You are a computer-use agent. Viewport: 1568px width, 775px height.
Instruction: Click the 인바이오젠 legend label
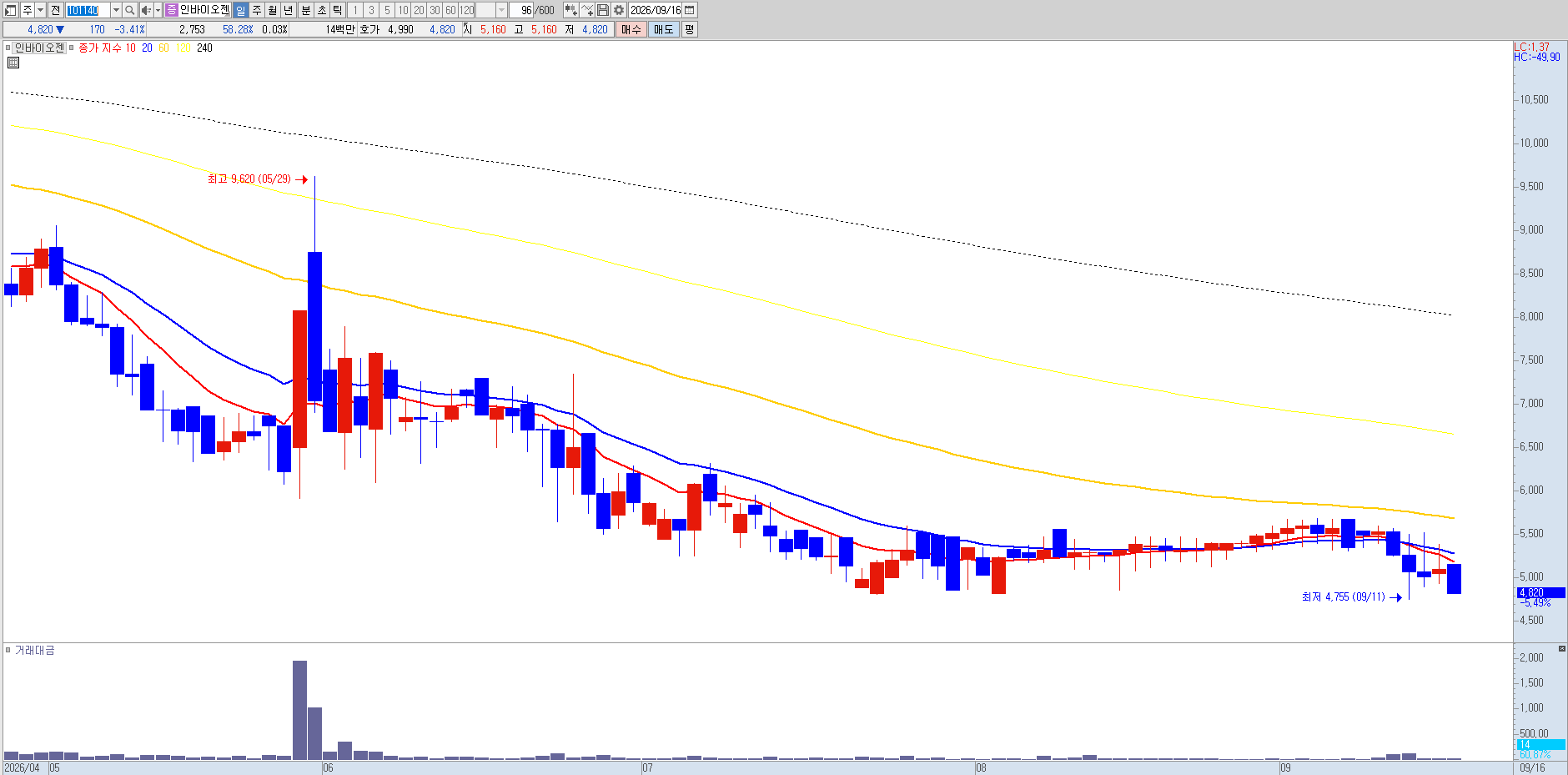pos(39,48)
